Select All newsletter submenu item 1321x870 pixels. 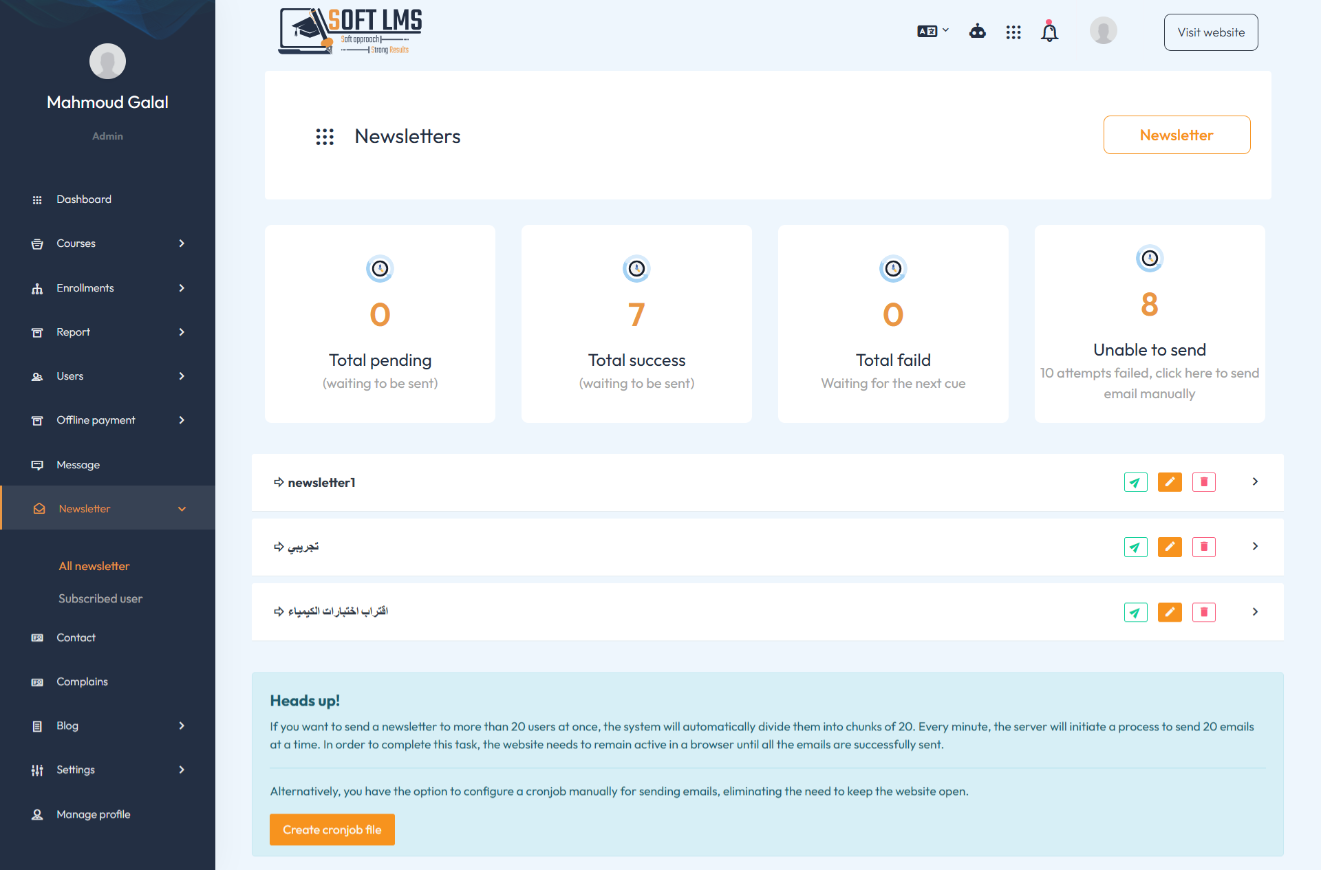[x=94, y=566]
